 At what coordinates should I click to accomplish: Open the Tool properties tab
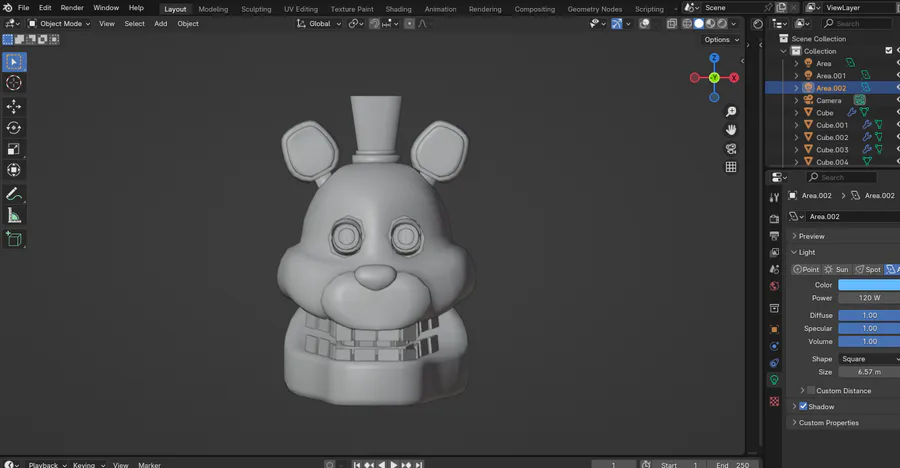(774, 198)
